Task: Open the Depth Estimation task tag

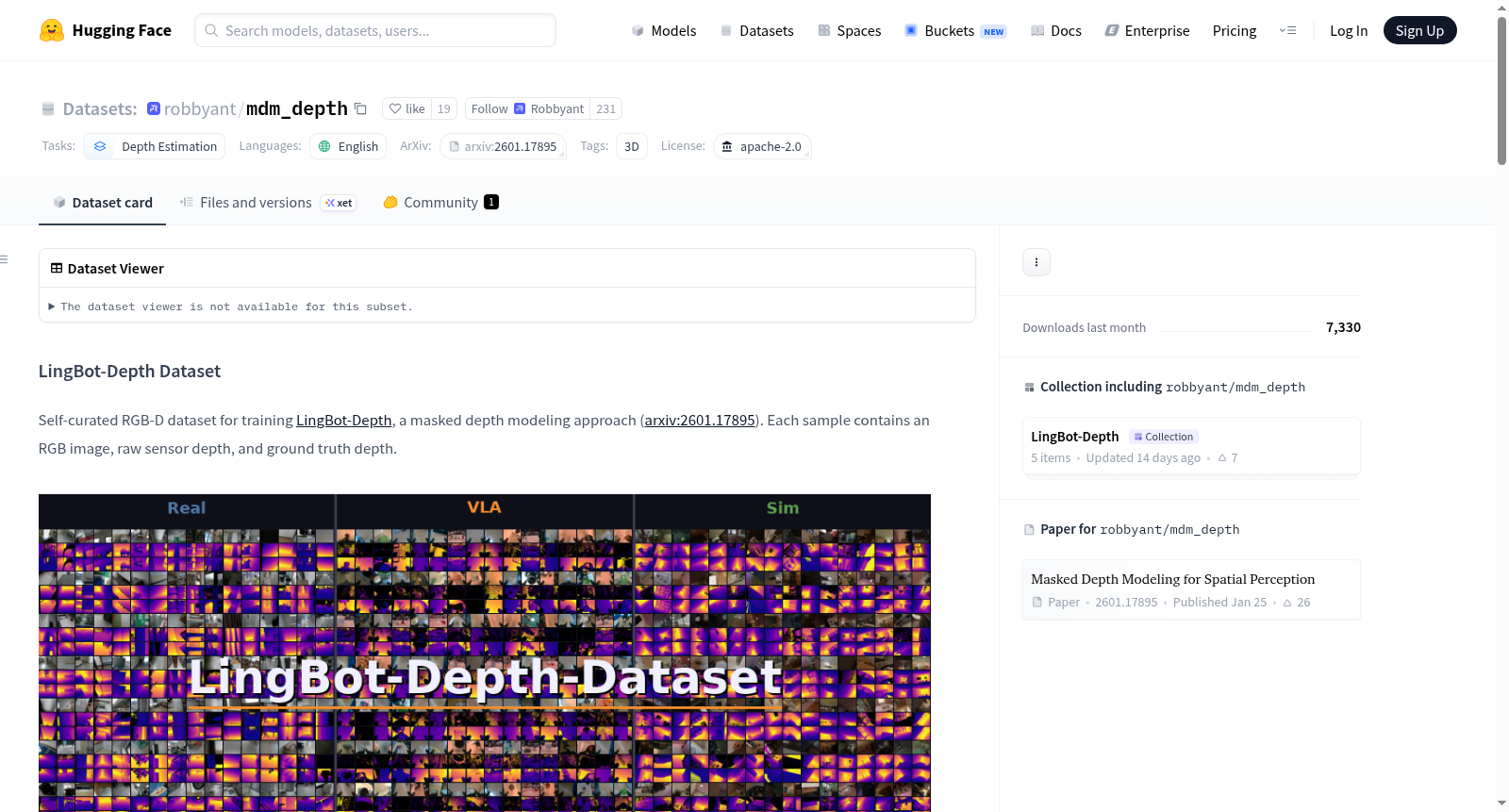Action: point(155,146)
